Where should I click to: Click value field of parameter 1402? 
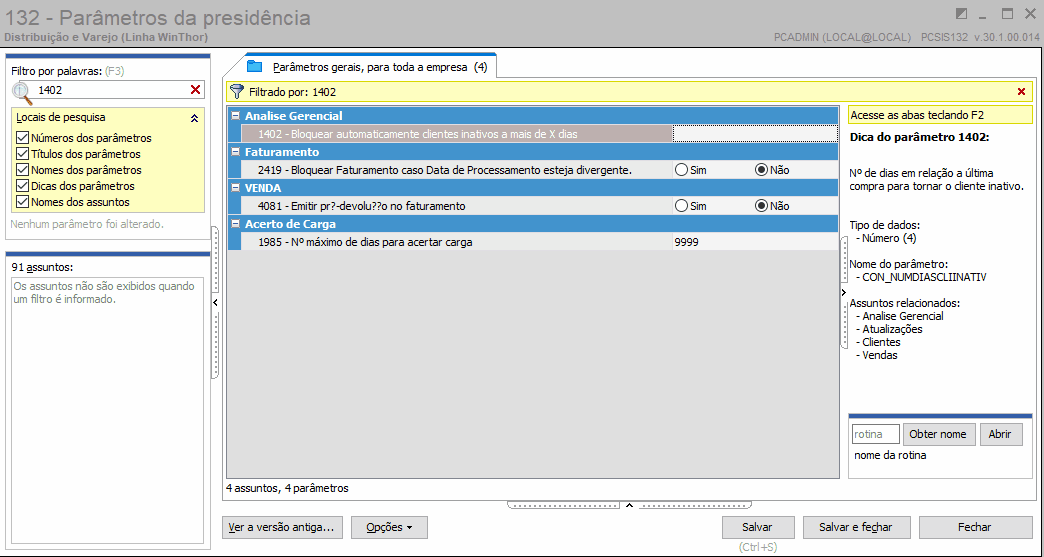pyautogui.click(x=755, y=134)
